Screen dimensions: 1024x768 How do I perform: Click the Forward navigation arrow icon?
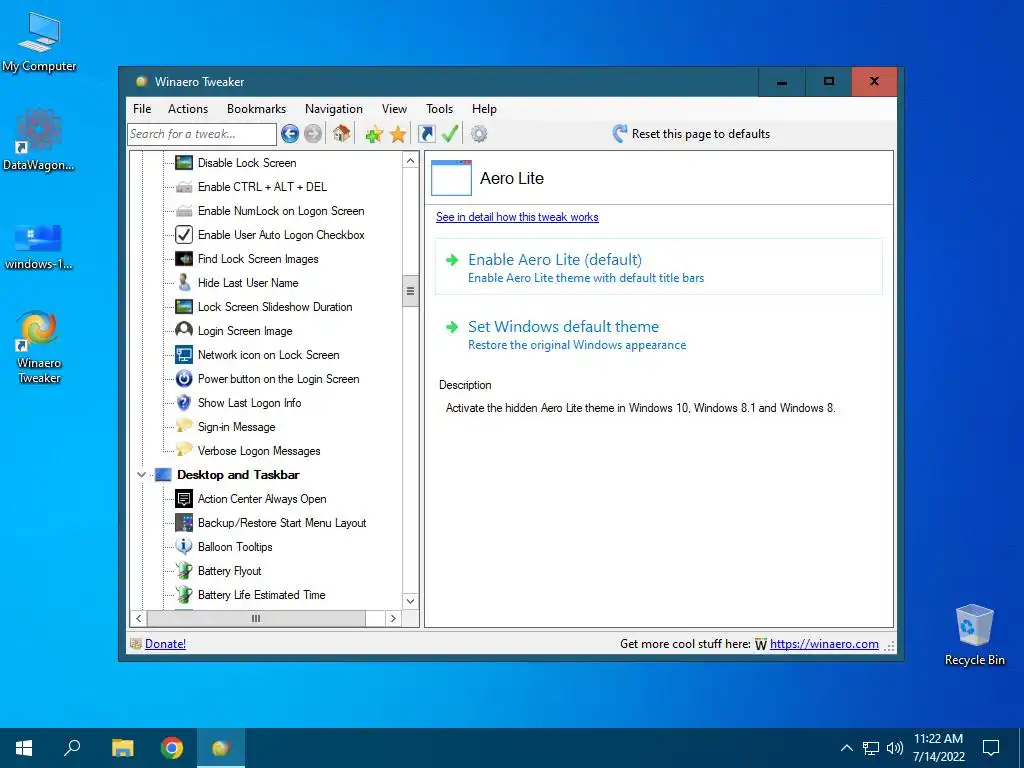point(313,134)
